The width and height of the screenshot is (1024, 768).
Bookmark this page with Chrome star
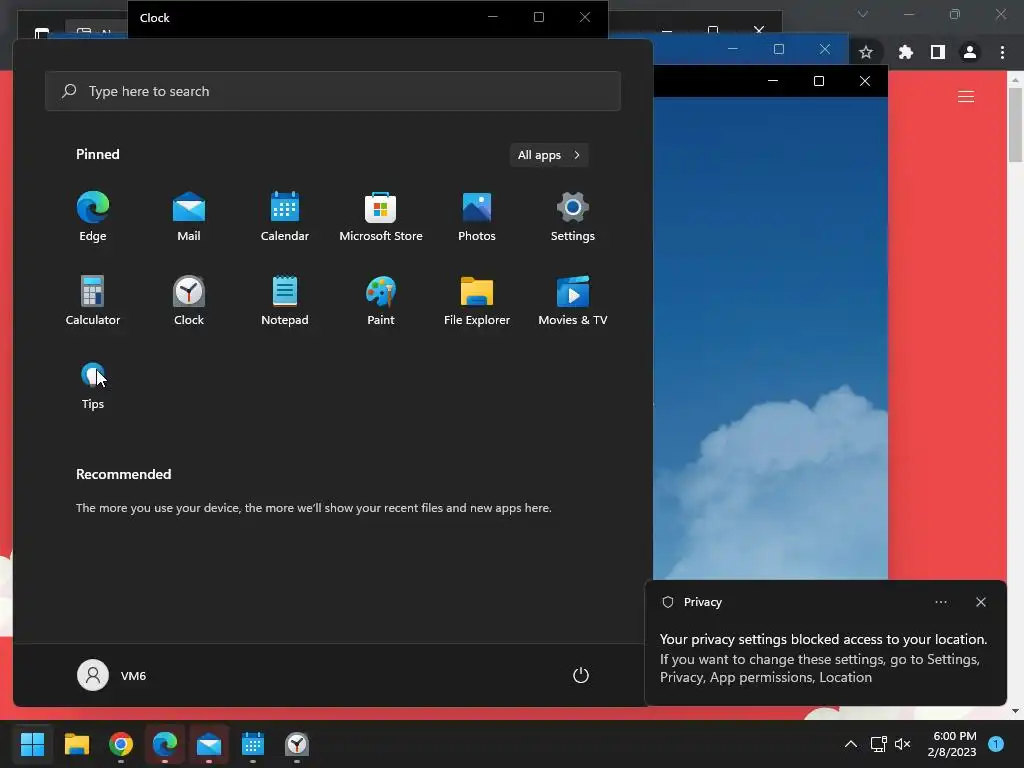coord(866,52)
